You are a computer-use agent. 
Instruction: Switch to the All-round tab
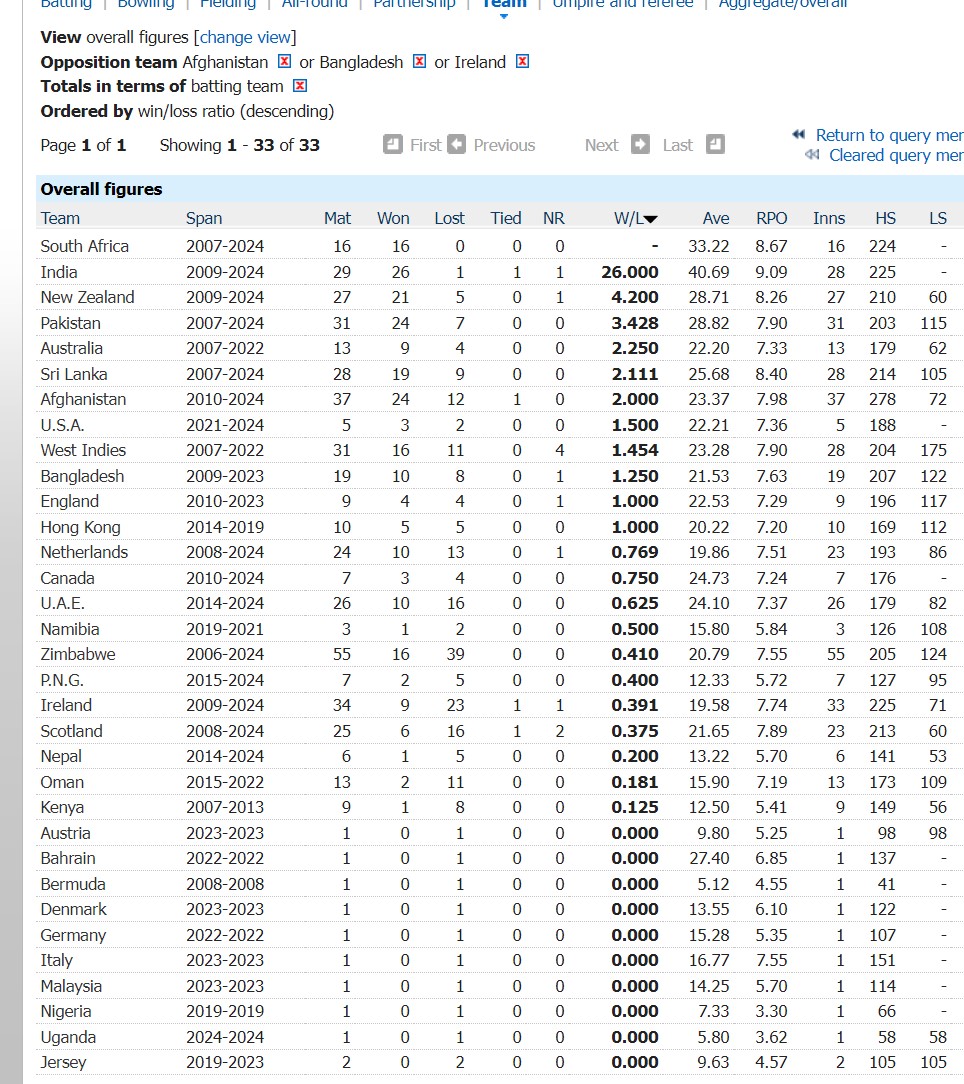click(x=314, y=3)
